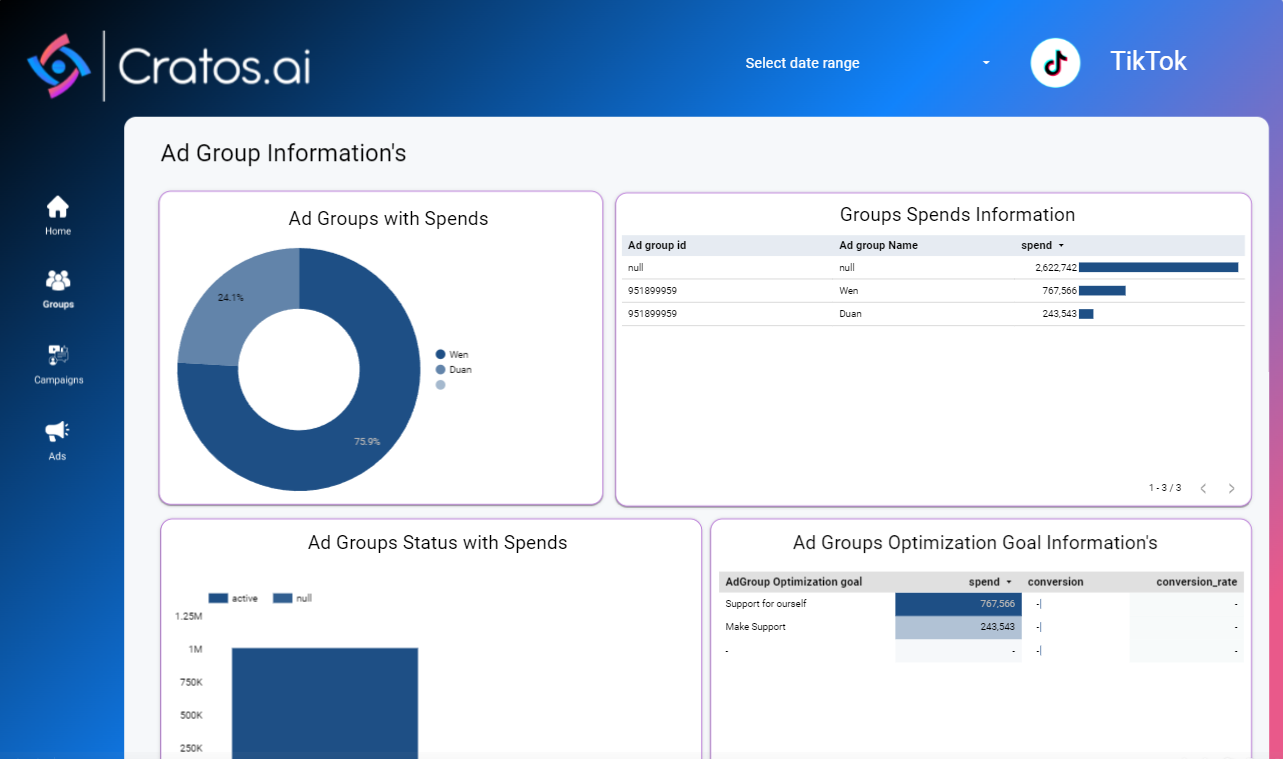Click the Make Support row
The image size is (1283, 759).
pyautogui.click(x=981, y=626)
